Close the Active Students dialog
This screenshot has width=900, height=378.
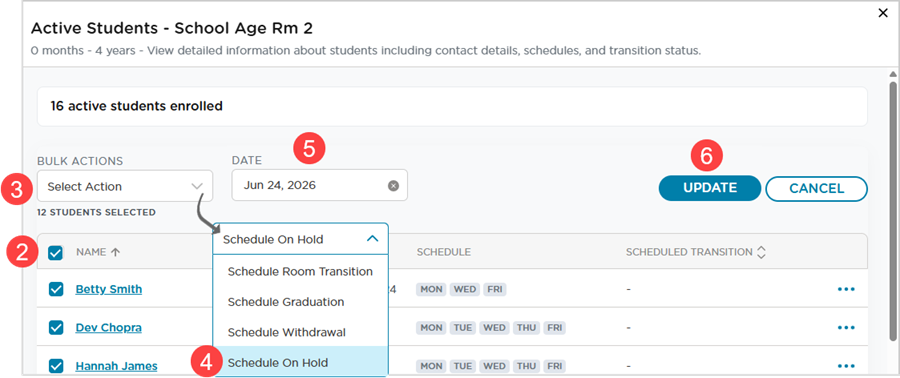(883, 13)
